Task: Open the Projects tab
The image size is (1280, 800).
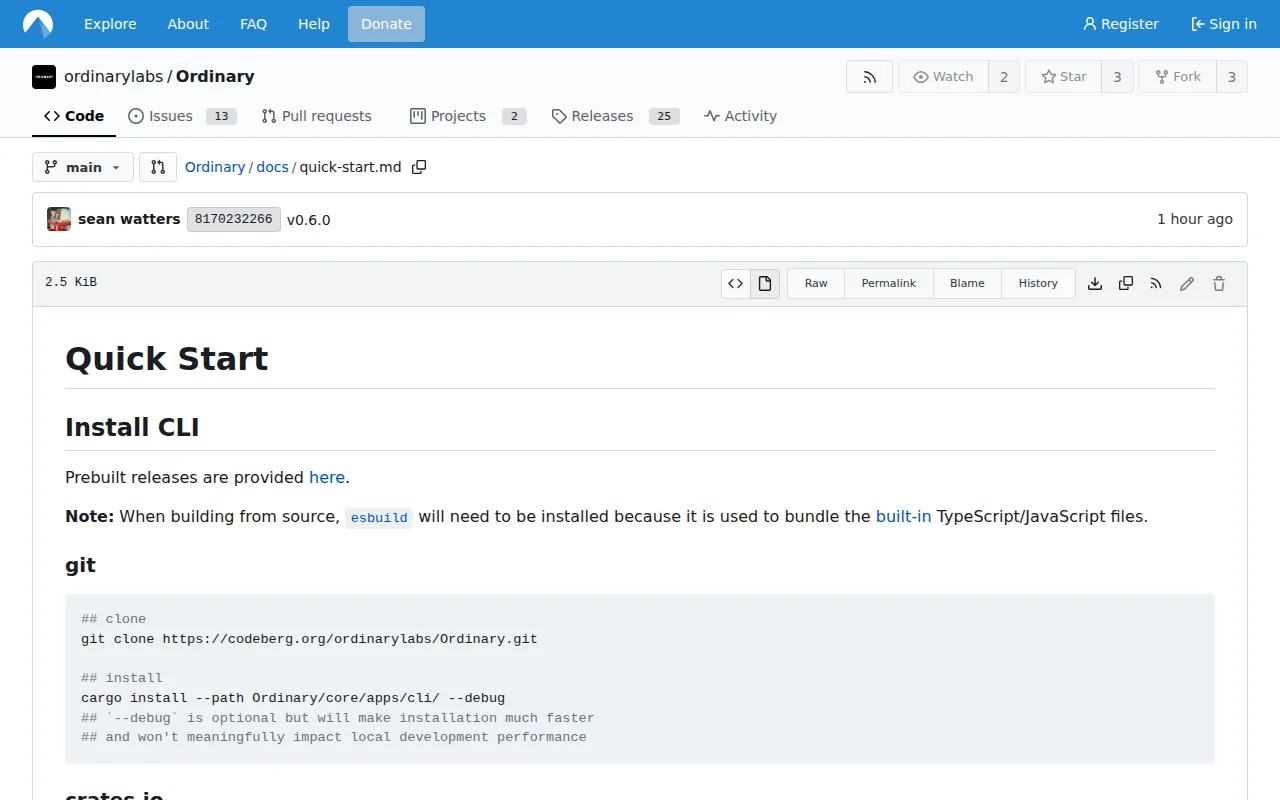Action: [468, 116]
